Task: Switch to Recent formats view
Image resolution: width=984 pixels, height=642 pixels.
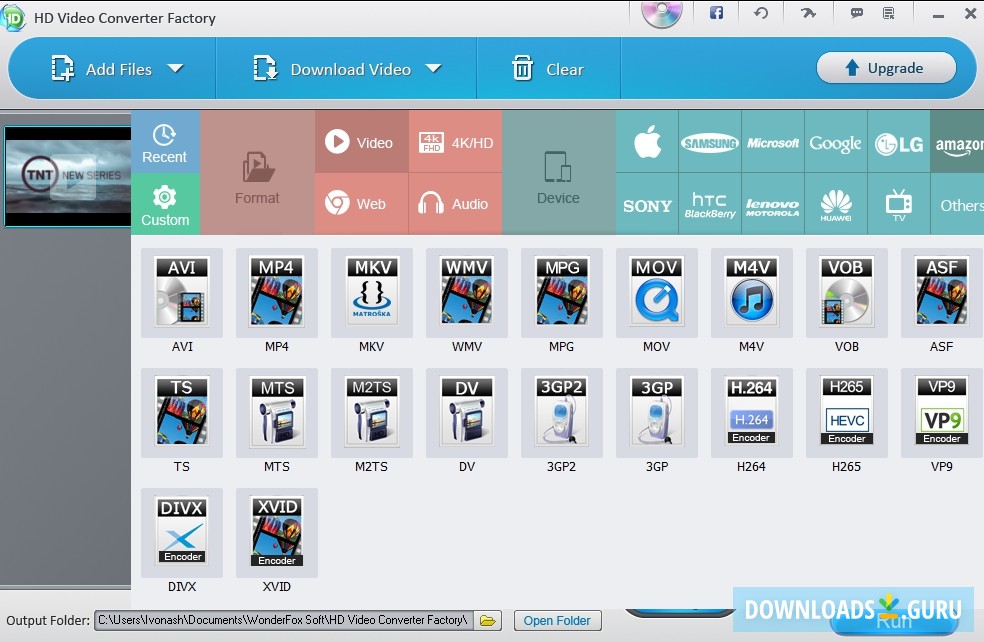Action: (x=165, y=141)
